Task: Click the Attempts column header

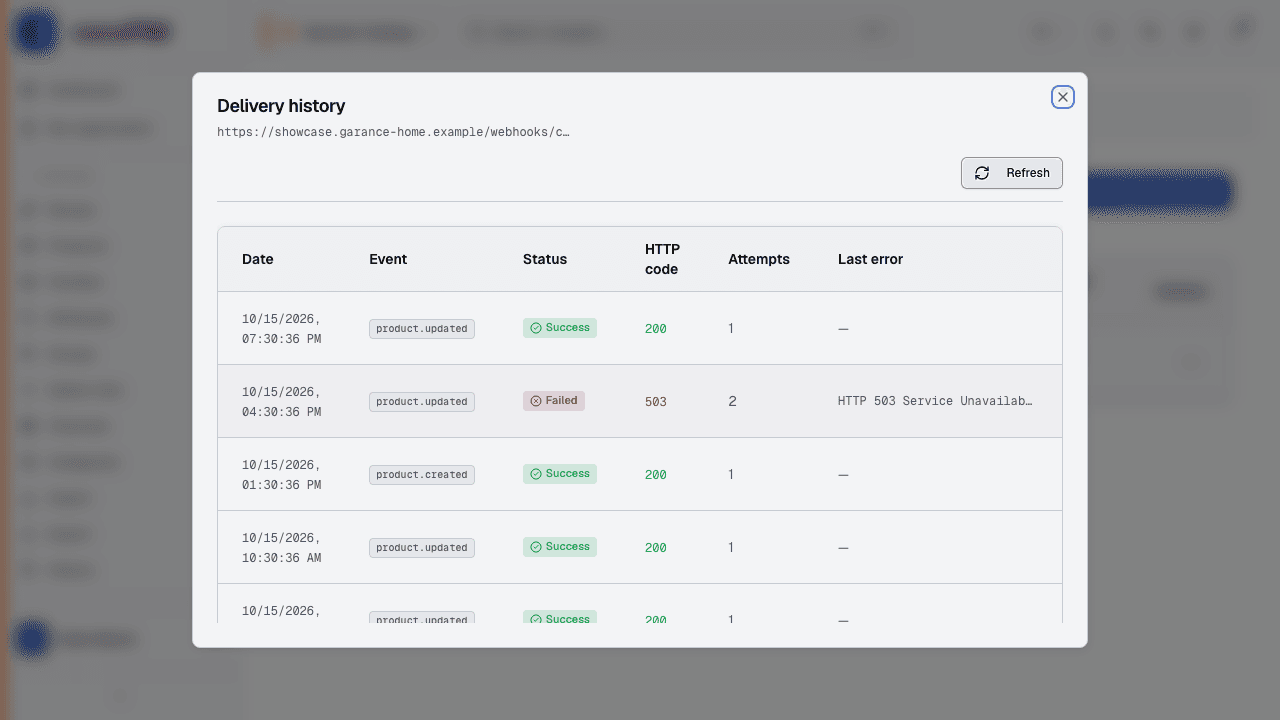Action: pos(759,259)
